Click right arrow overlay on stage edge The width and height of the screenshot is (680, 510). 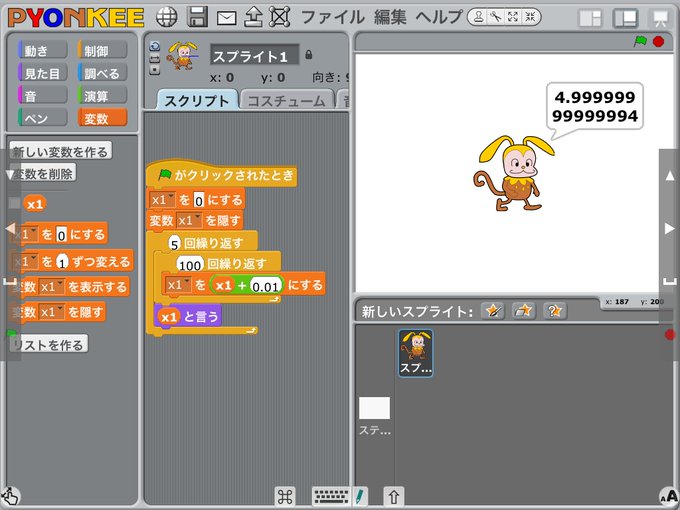670,228
